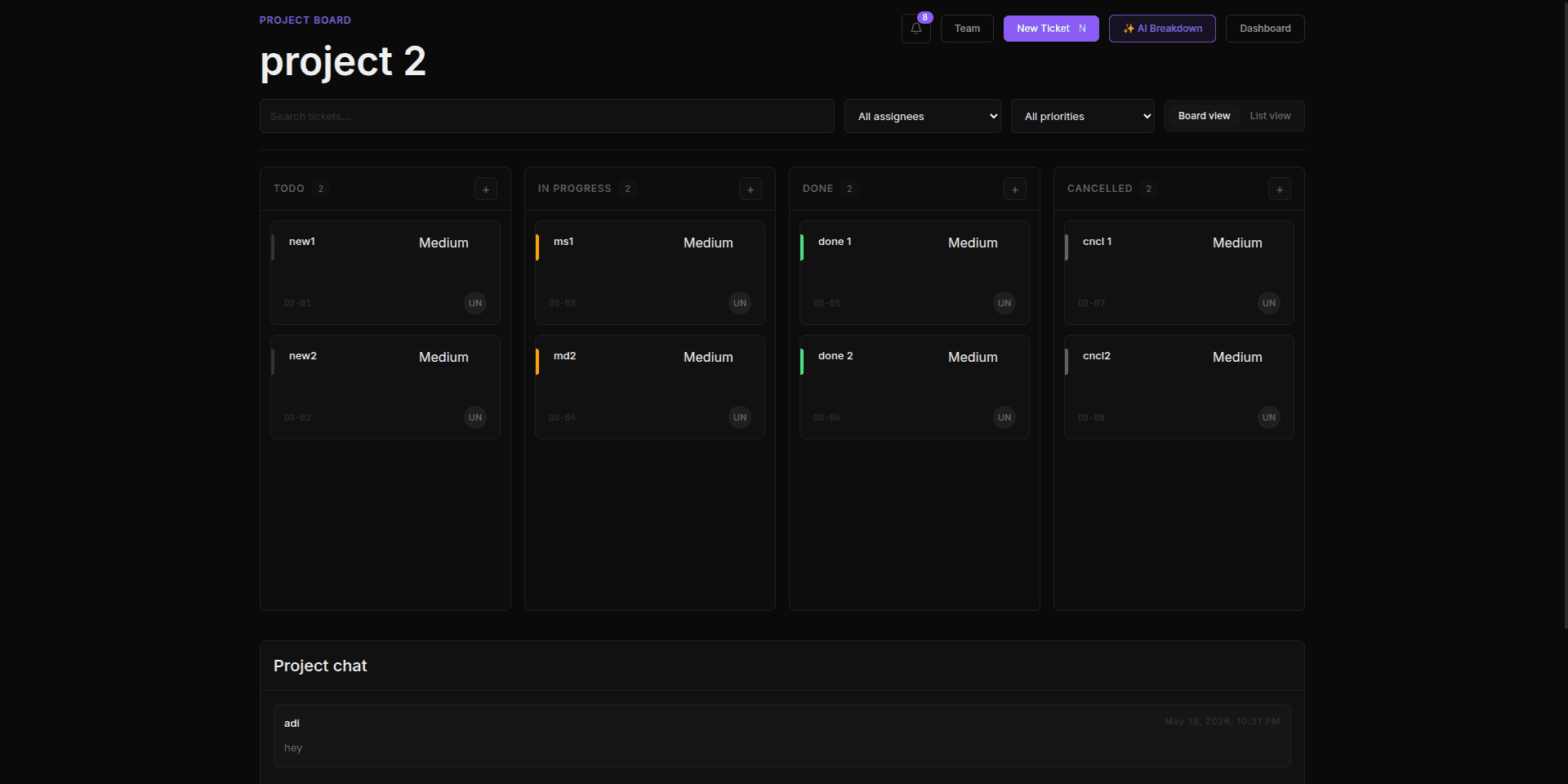Click the Medium priority label on ms1
This screenshot has width=1568, height=784.
(708, 243)
